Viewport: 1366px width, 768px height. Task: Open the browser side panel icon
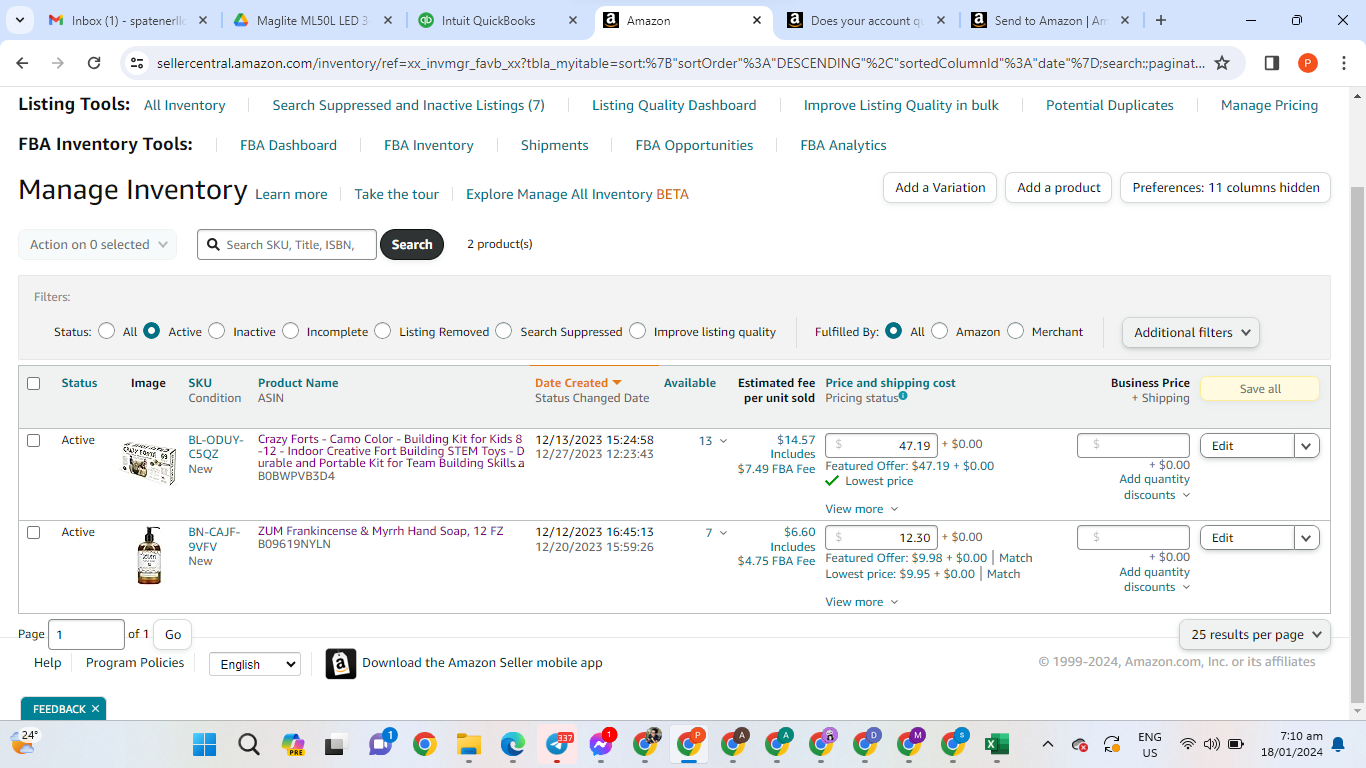(1272, 63)
